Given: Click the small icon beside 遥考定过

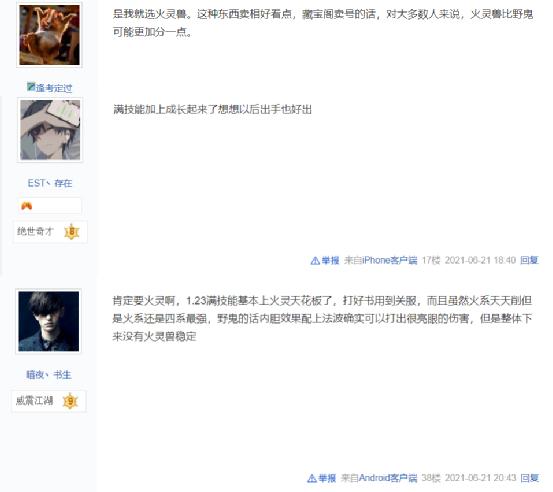Looking at the screenshot, I should click(31, 86).
